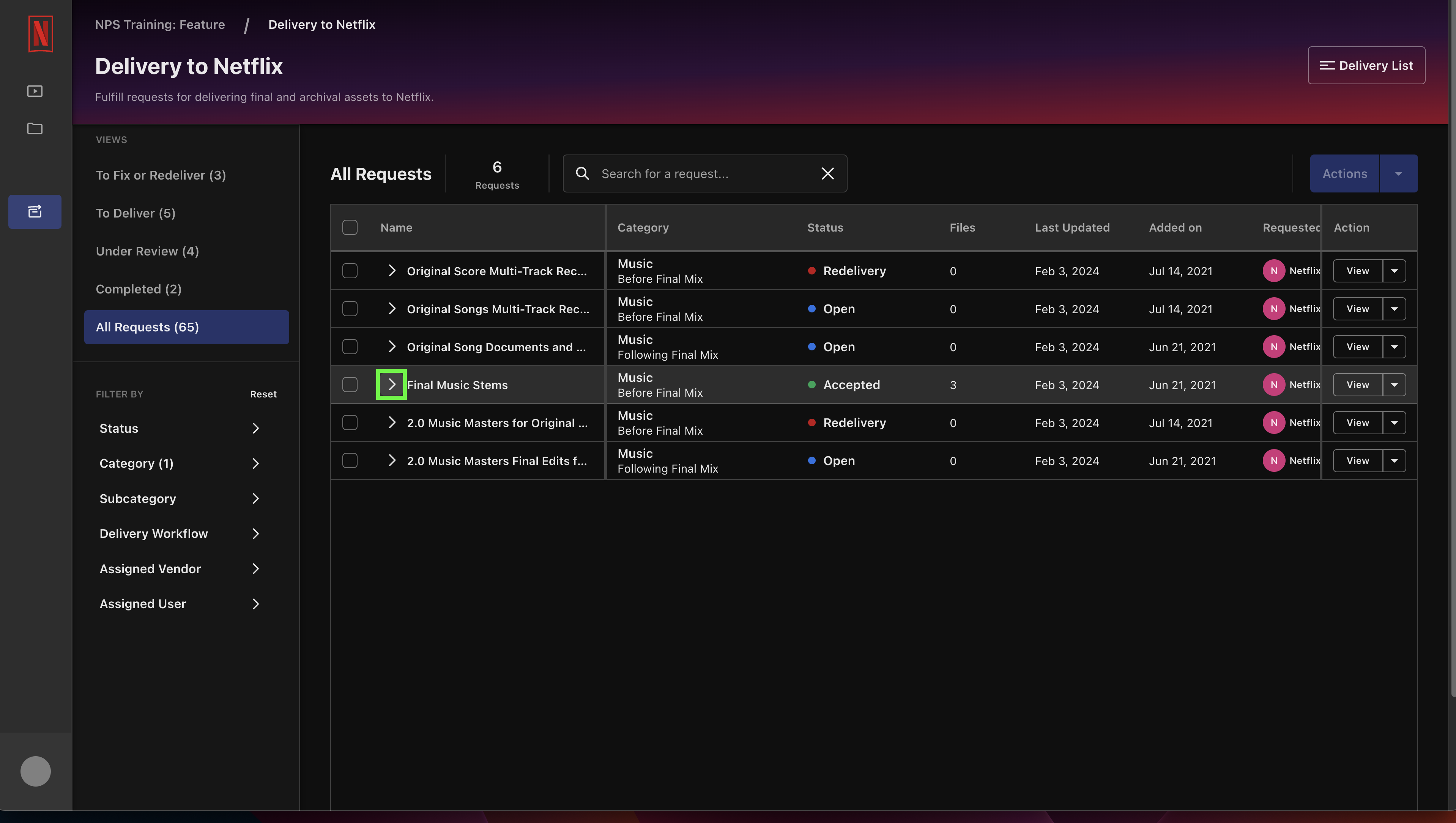Sort by the Added on column header
Screen dimensions: 1456x823
coord(1175,227)
